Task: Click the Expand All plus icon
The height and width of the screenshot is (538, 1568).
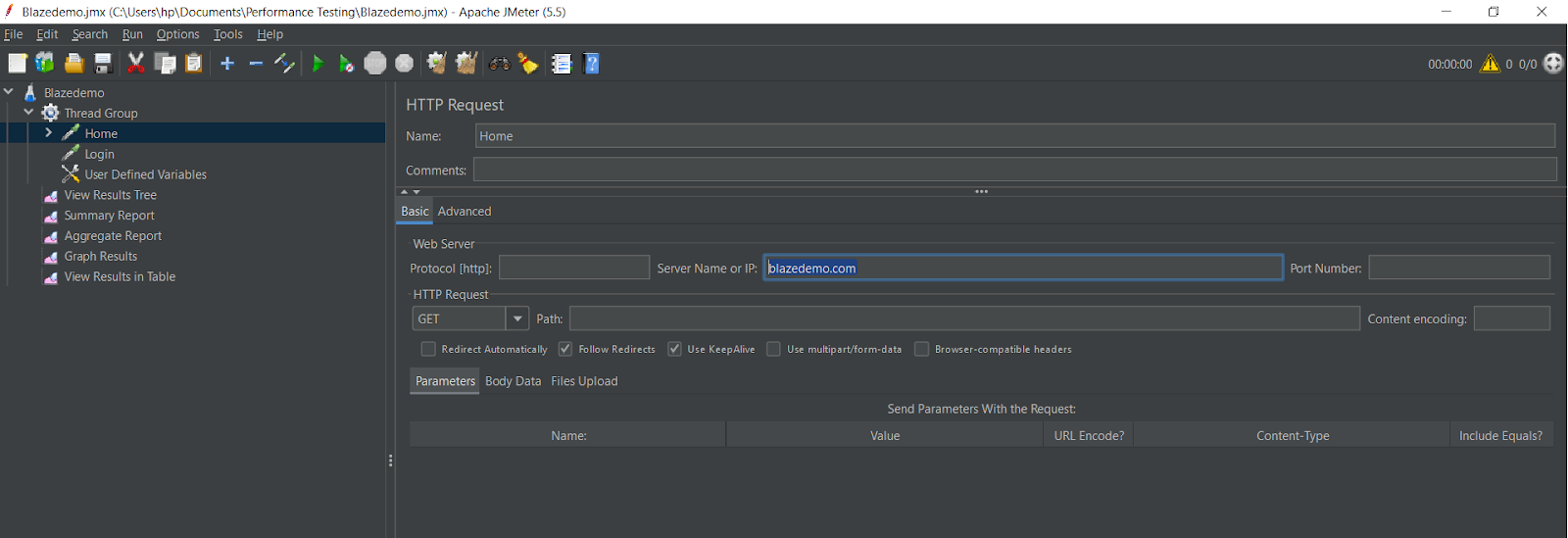Action: pos(227,64)
